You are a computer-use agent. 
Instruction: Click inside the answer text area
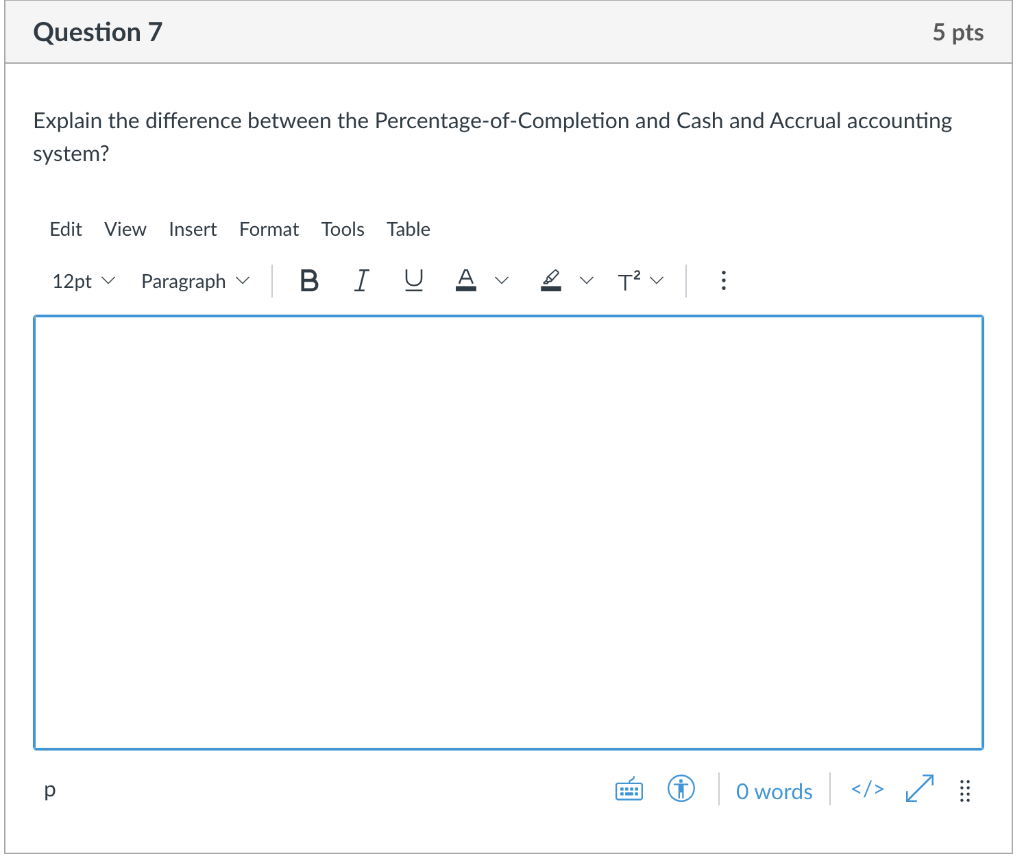coord(508,533)
